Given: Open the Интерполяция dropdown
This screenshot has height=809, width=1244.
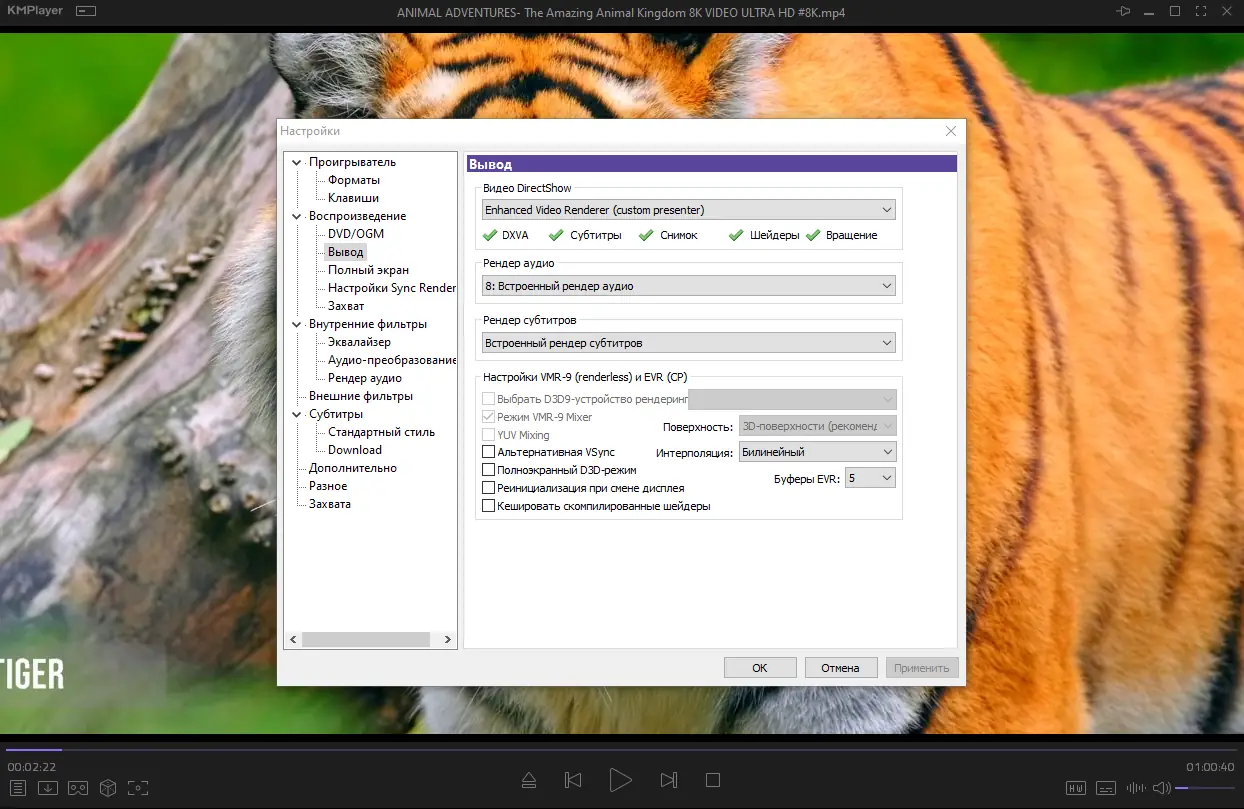Looking at the screenshot, I should tap(817, 452).
